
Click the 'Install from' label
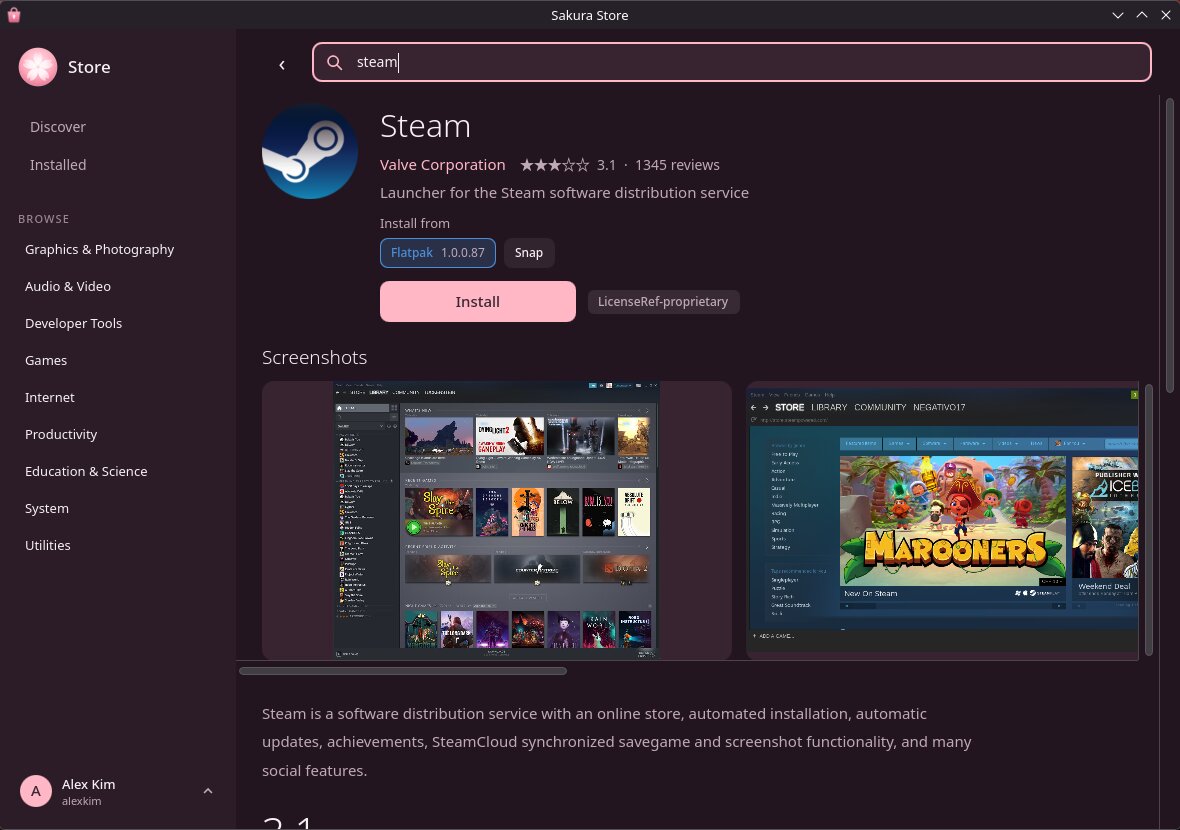click(x=415, y=223)
